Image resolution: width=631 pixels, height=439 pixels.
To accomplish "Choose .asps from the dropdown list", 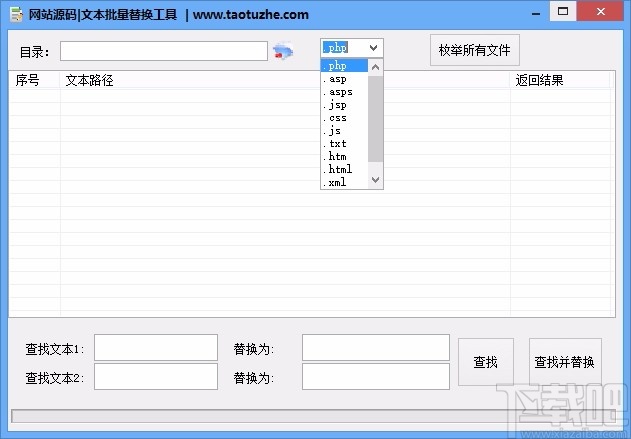I will point(344,92).
